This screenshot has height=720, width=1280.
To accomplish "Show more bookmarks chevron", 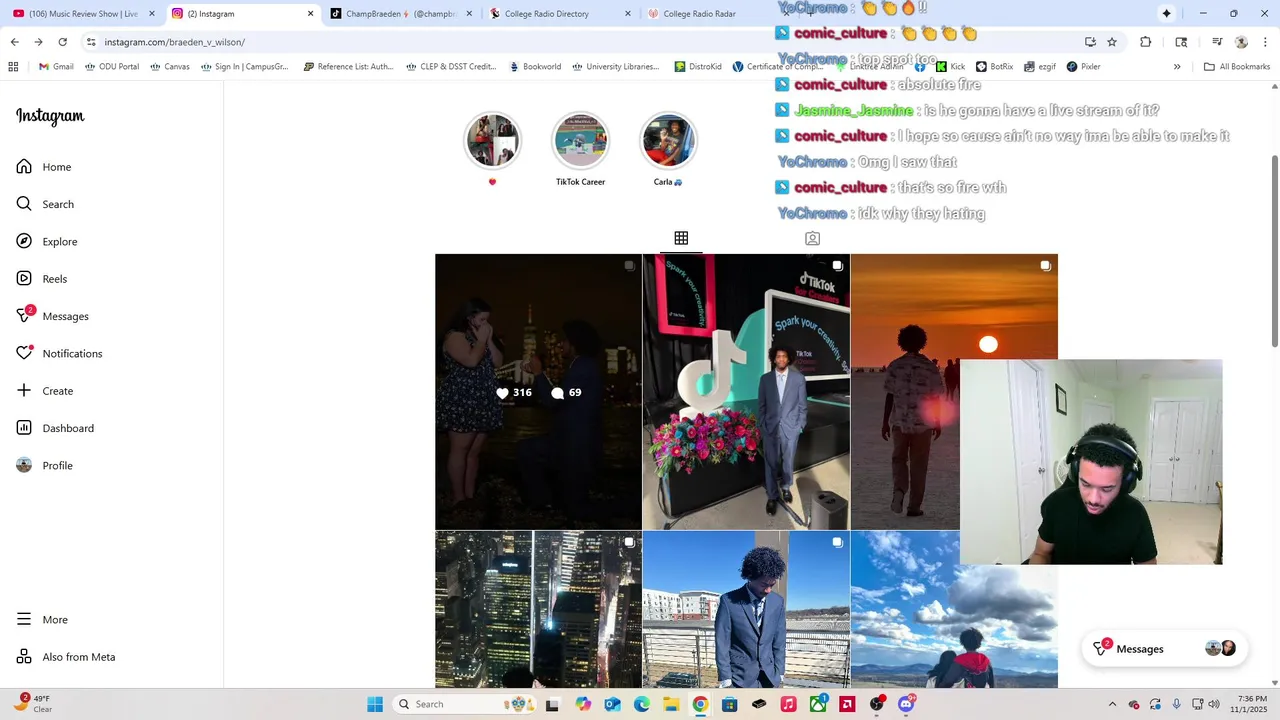I will click(1177, 67).
